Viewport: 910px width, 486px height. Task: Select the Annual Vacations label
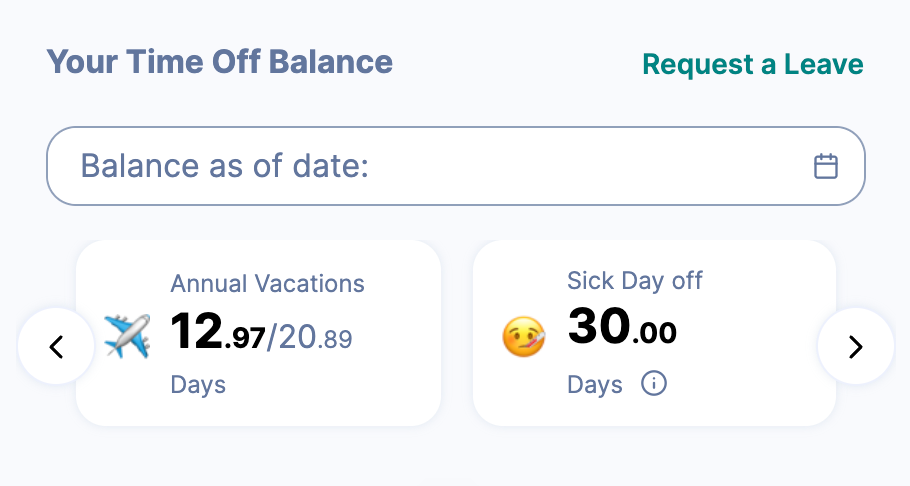[x=267, y=283]
